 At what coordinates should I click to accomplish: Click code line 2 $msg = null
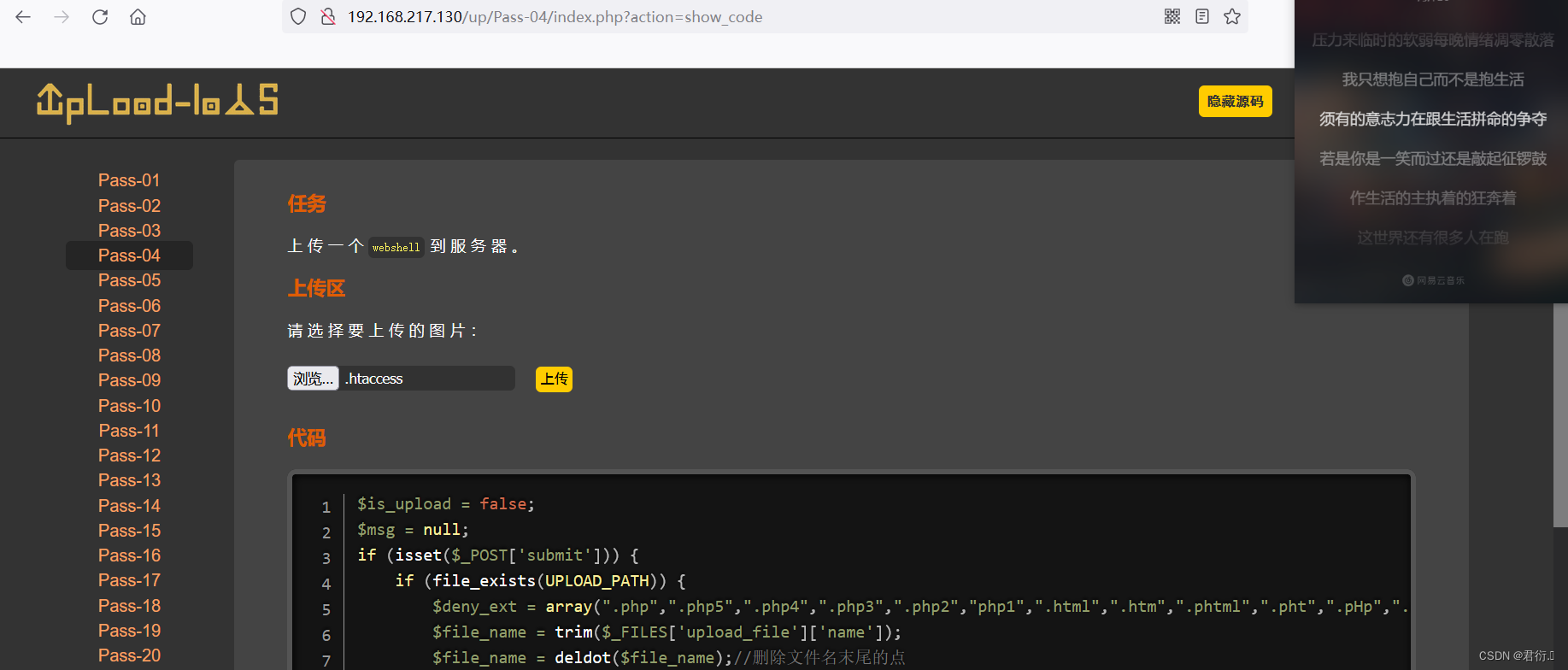(x=413, y=530)
